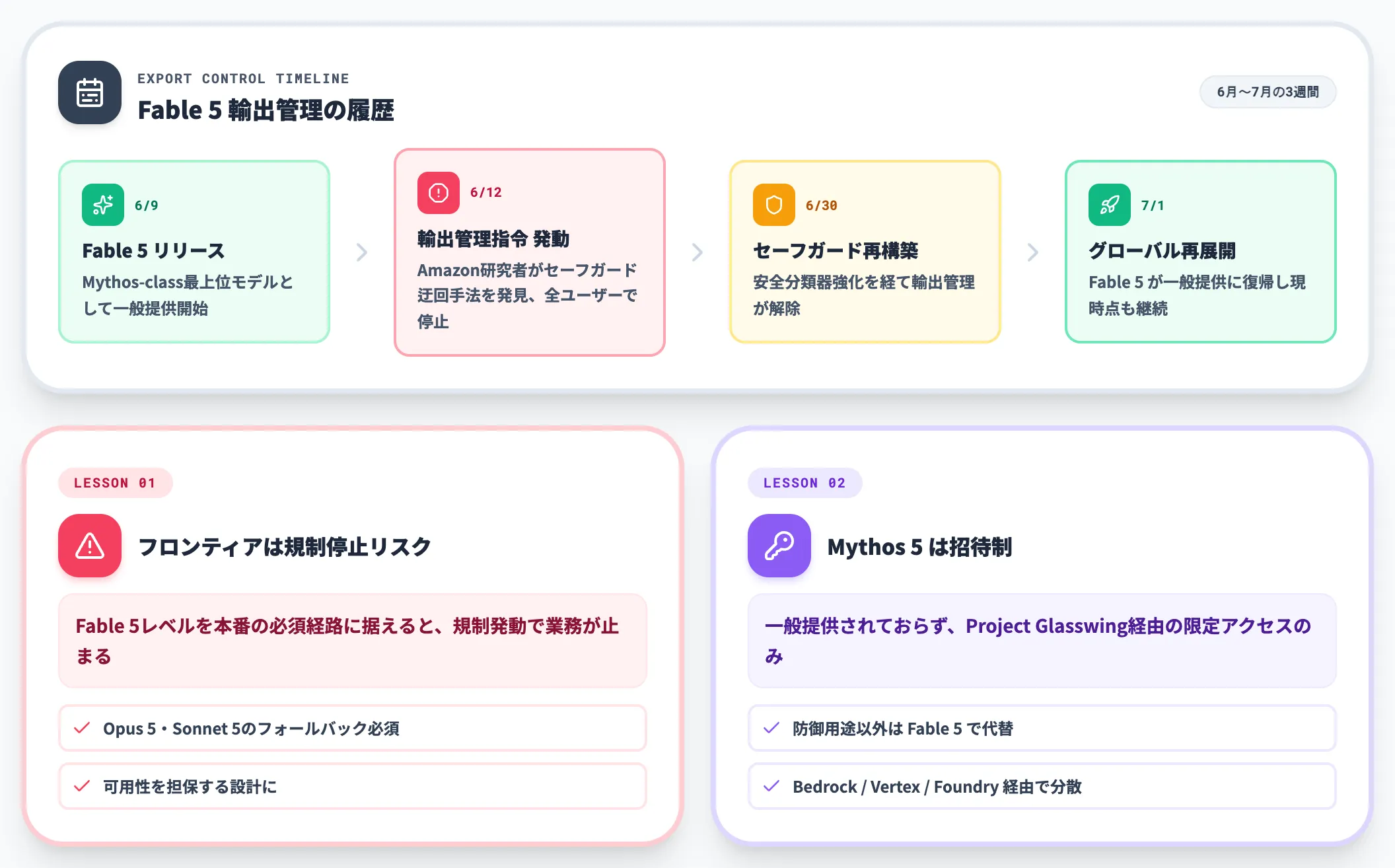Select the セーフガード再構築 timeline card
This screenshot has height=868, width=1395.
[865, 252]
